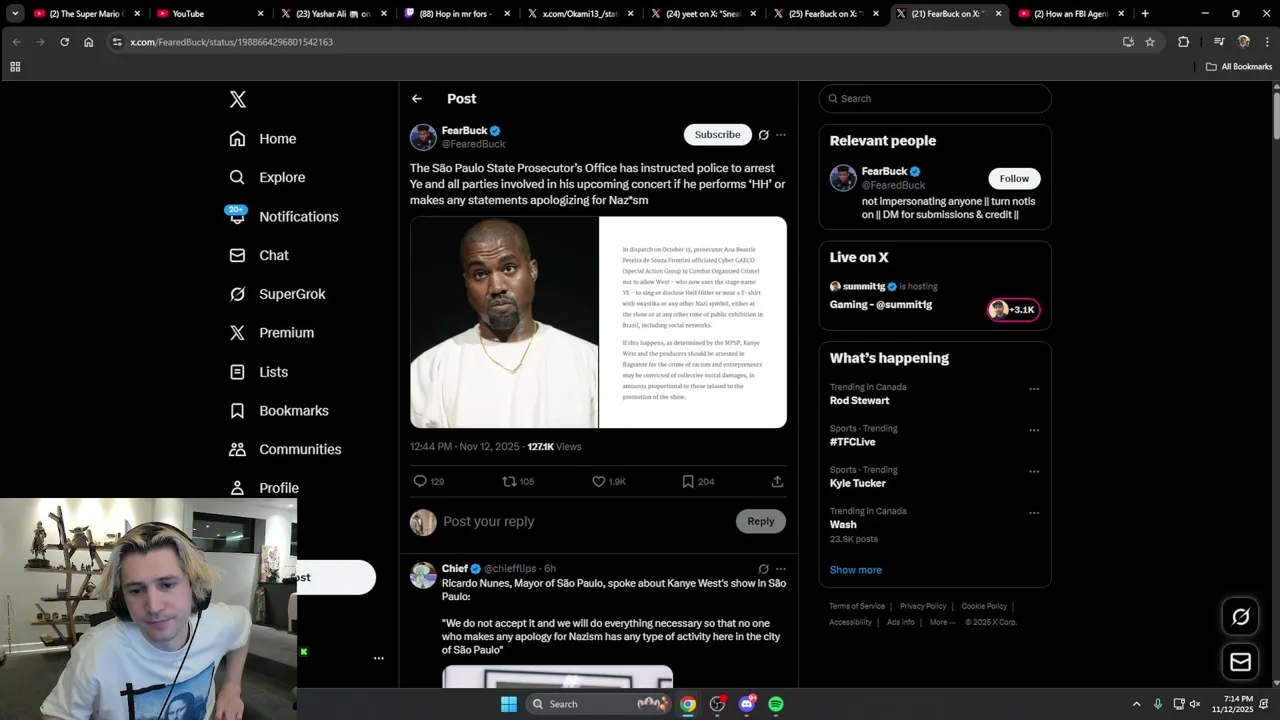Open more options on Chief reply

[781, 569]
